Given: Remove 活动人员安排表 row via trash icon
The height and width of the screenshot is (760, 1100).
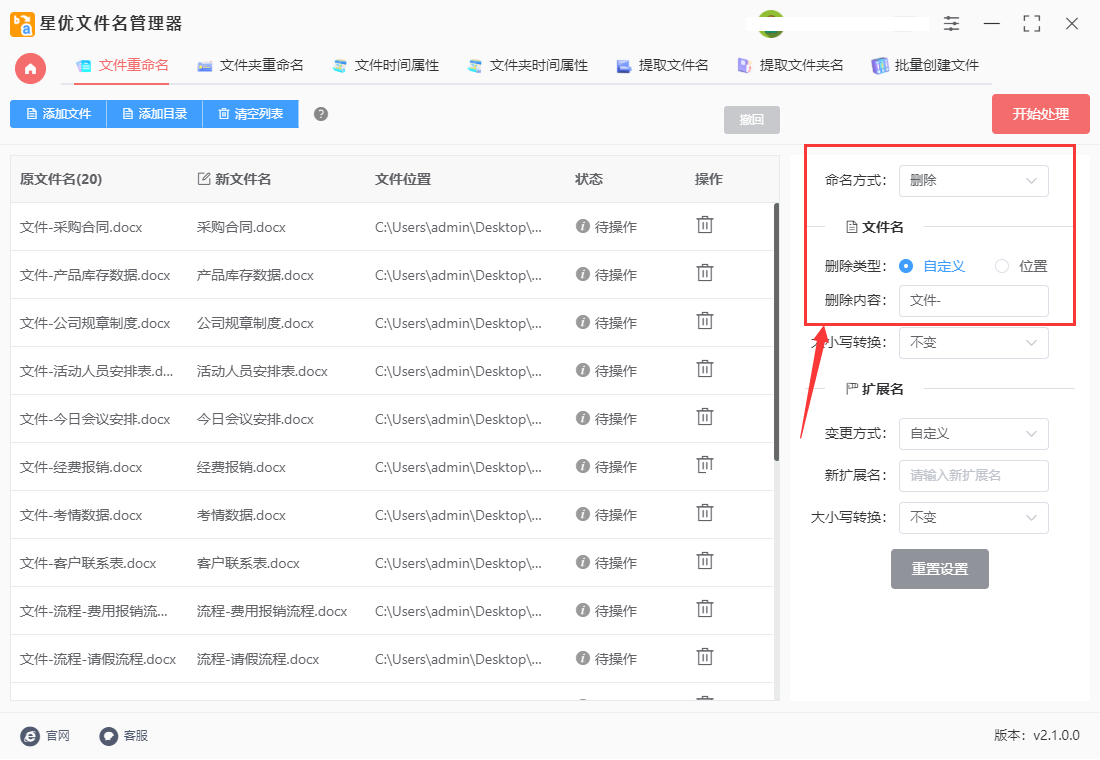Looking at the screenshot, I should pos(704,369).
